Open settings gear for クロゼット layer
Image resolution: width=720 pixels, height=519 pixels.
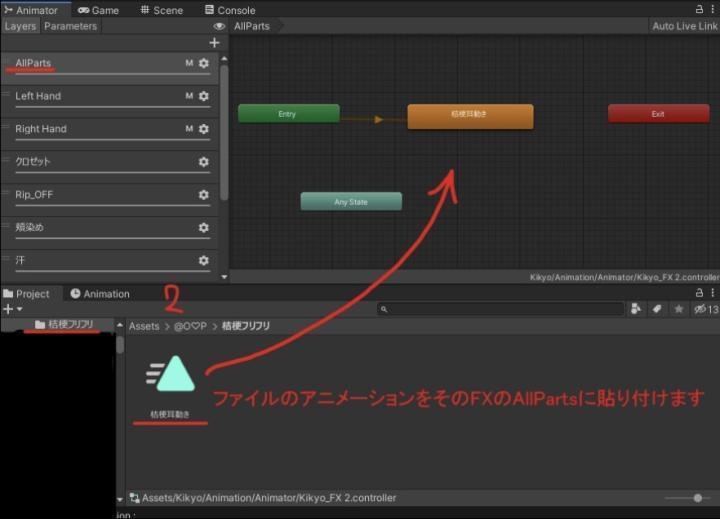click(x=204, y=162)
